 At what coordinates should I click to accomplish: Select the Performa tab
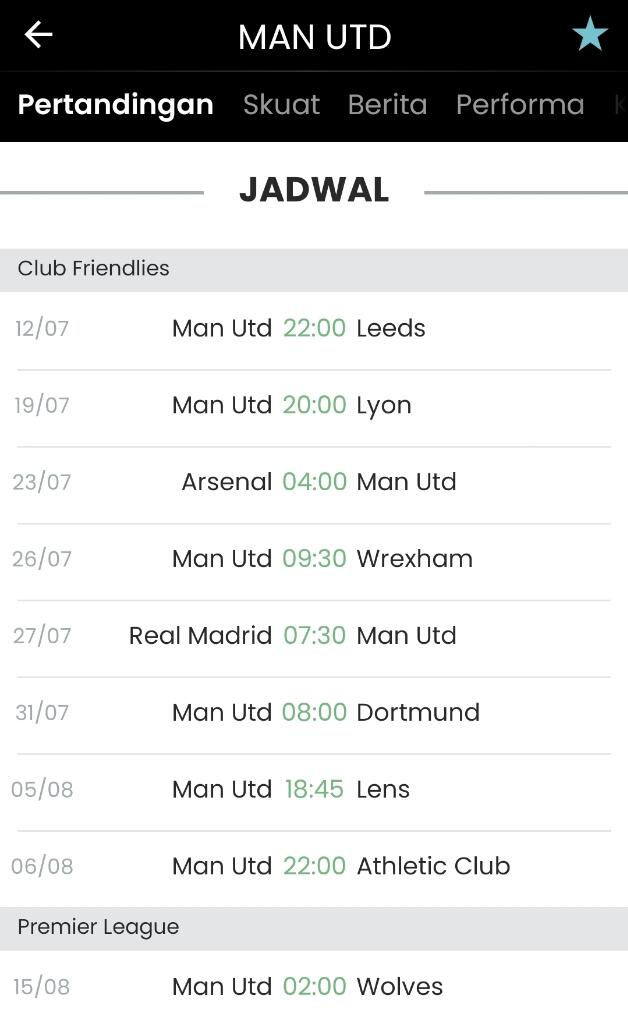tap(519, 105)
